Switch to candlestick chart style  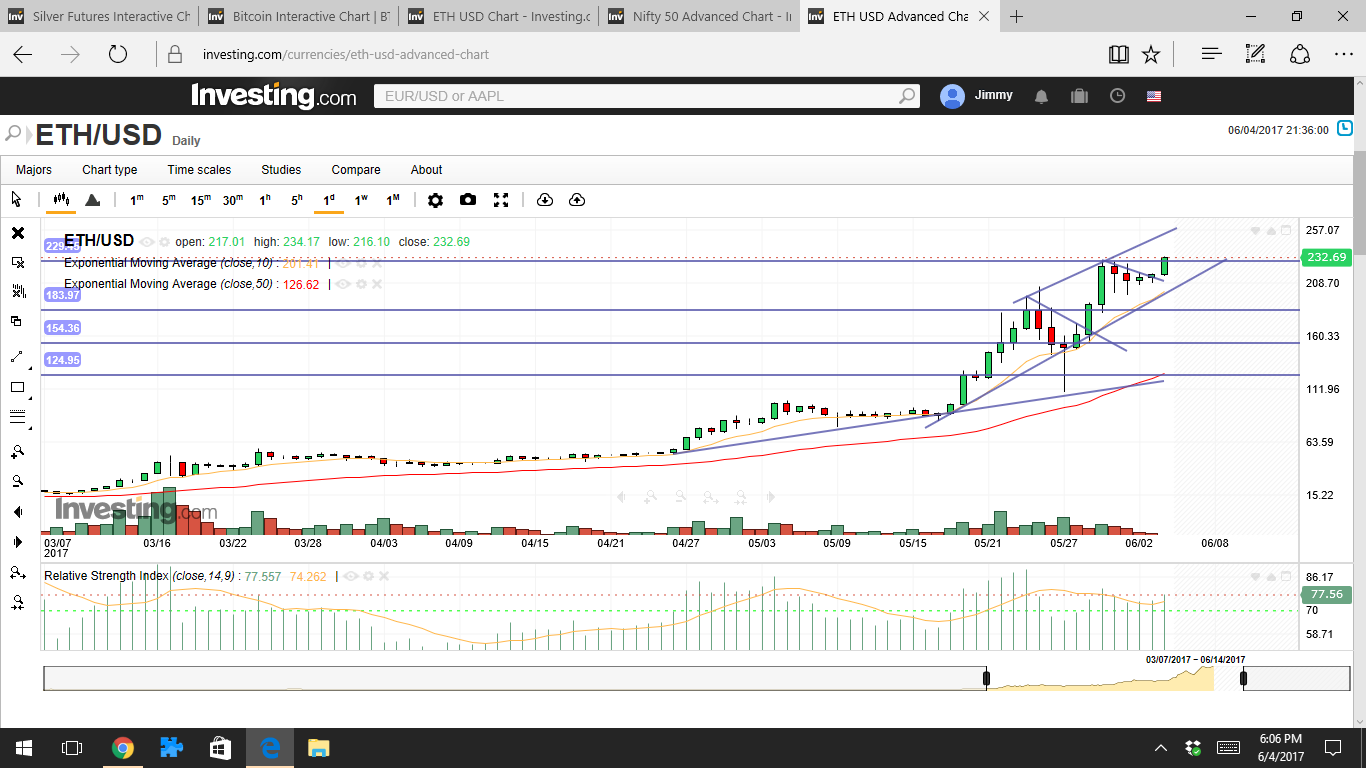(x=61, y=200)
